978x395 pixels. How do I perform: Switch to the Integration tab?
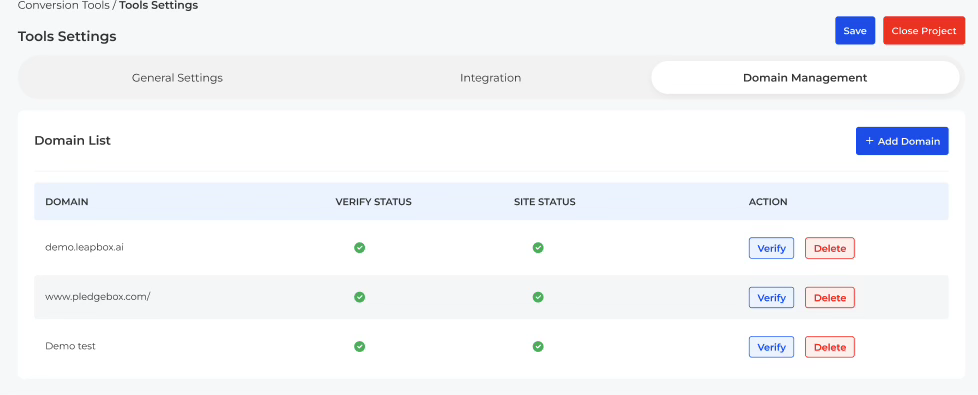coord(490,78)
